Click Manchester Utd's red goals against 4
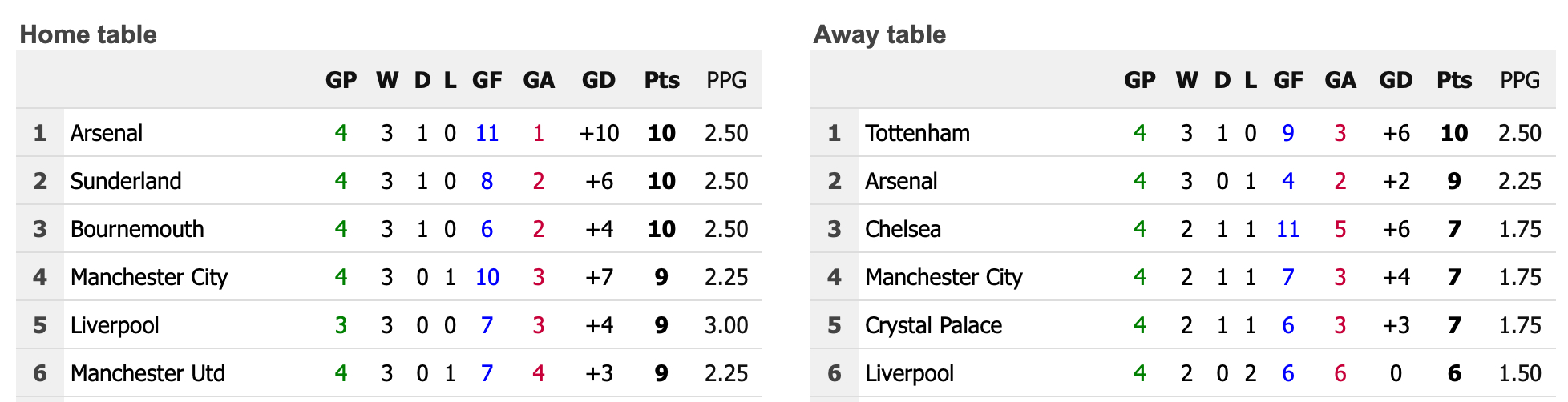The height and width of the screenshot is (402, 1568). click(539, 373)
